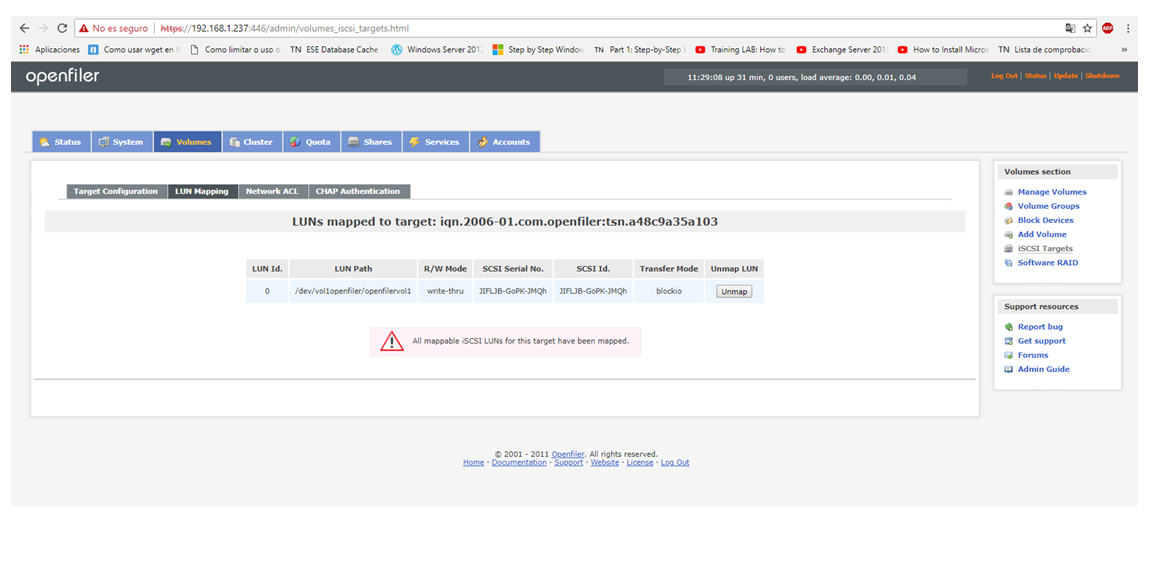The height and width of the screenshot is (567, 1151).
Task: Open the Shares main tab
Action: click(x=371, y=142)
